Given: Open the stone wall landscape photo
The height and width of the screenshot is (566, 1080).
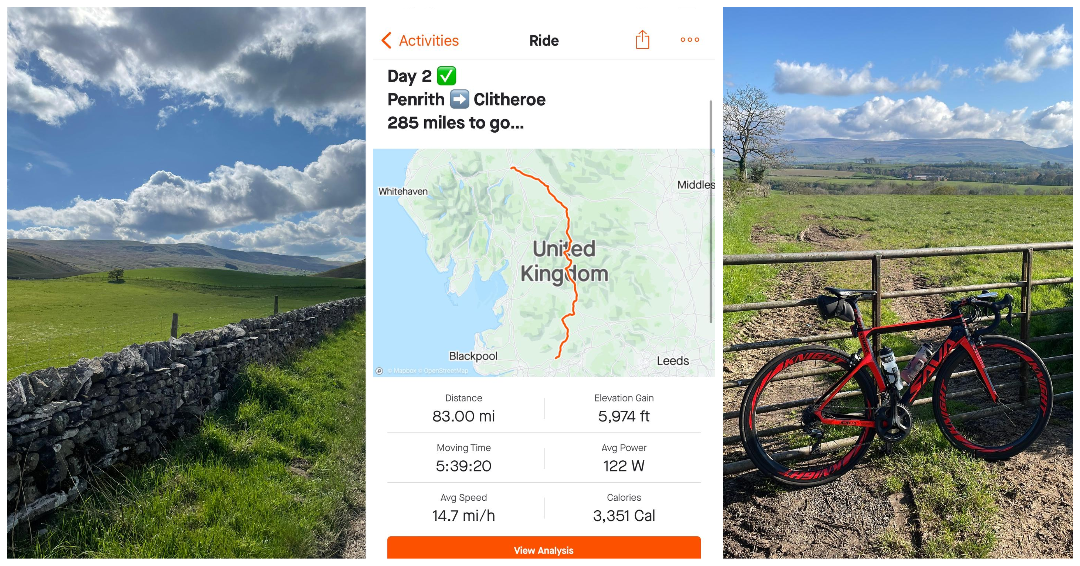Looking at the screenshot, I should click(186, 282).
